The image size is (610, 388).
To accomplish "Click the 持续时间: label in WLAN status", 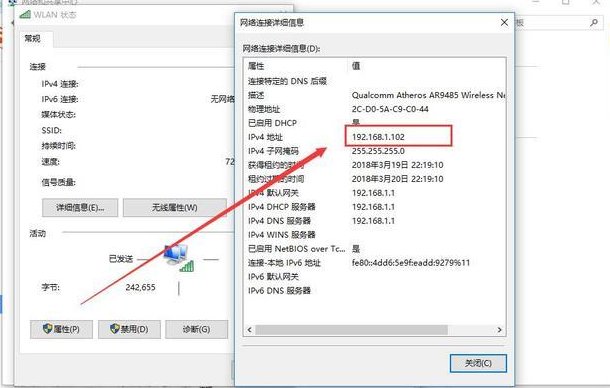I will pyautogui.click(x=58, y=146).
